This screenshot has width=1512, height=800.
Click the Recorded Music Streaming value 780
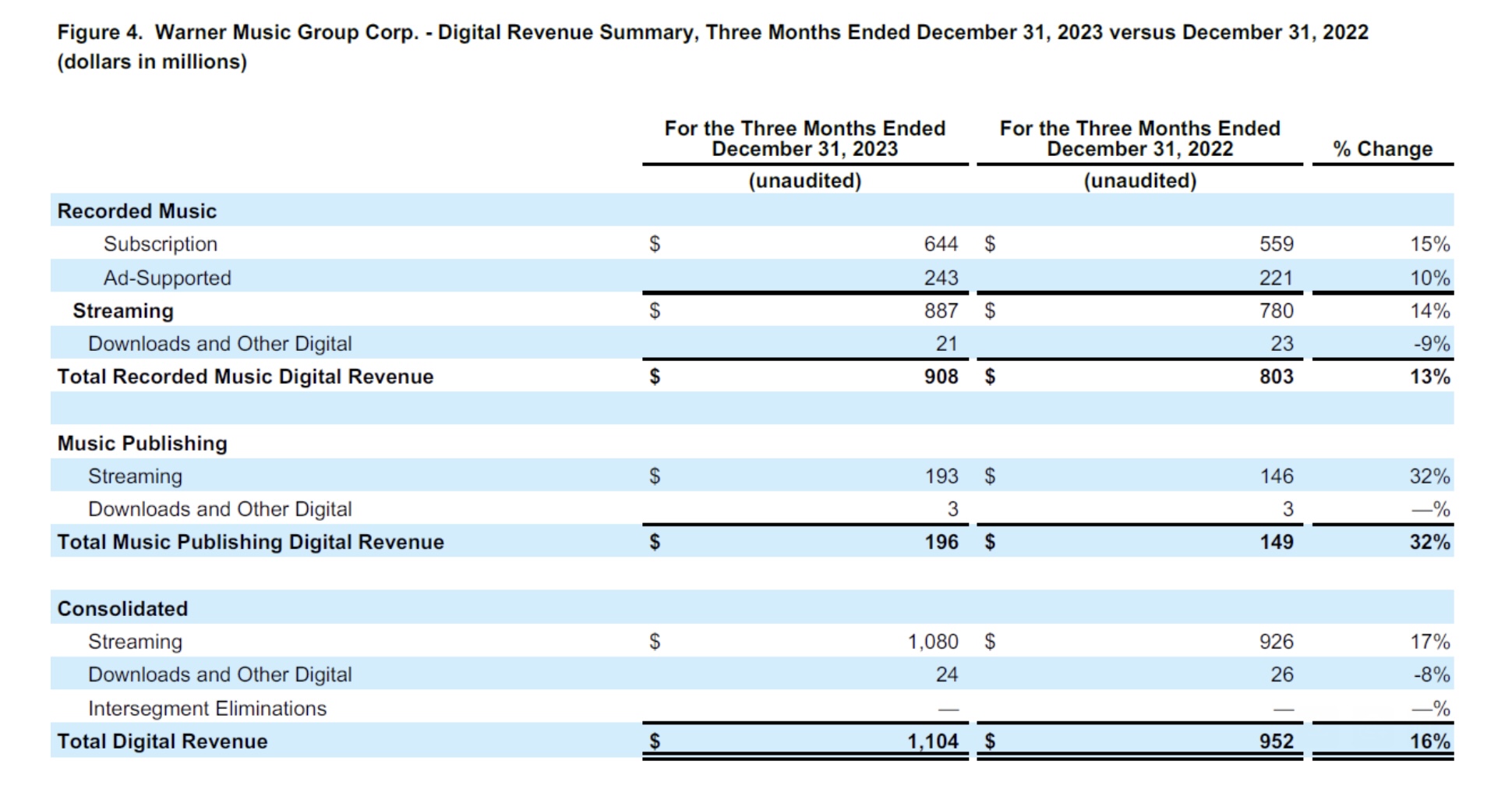point(1277,311)
